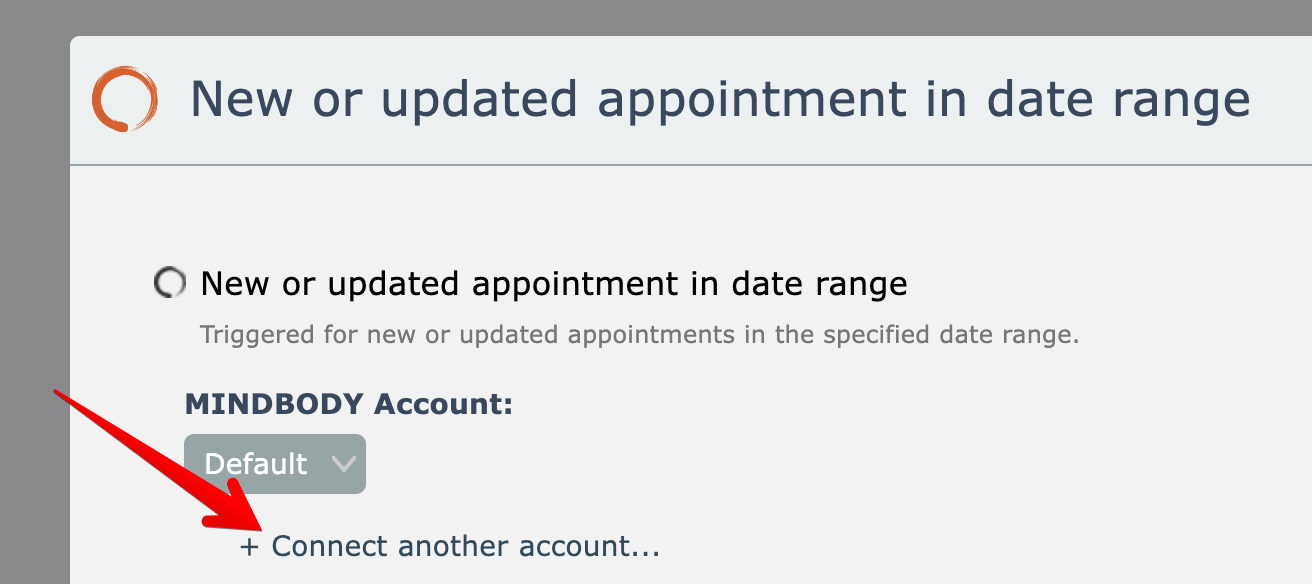Expand the chevron arrow on Default selector
The height and width of the screenshot is (584, 1312).
coord(343,464)
